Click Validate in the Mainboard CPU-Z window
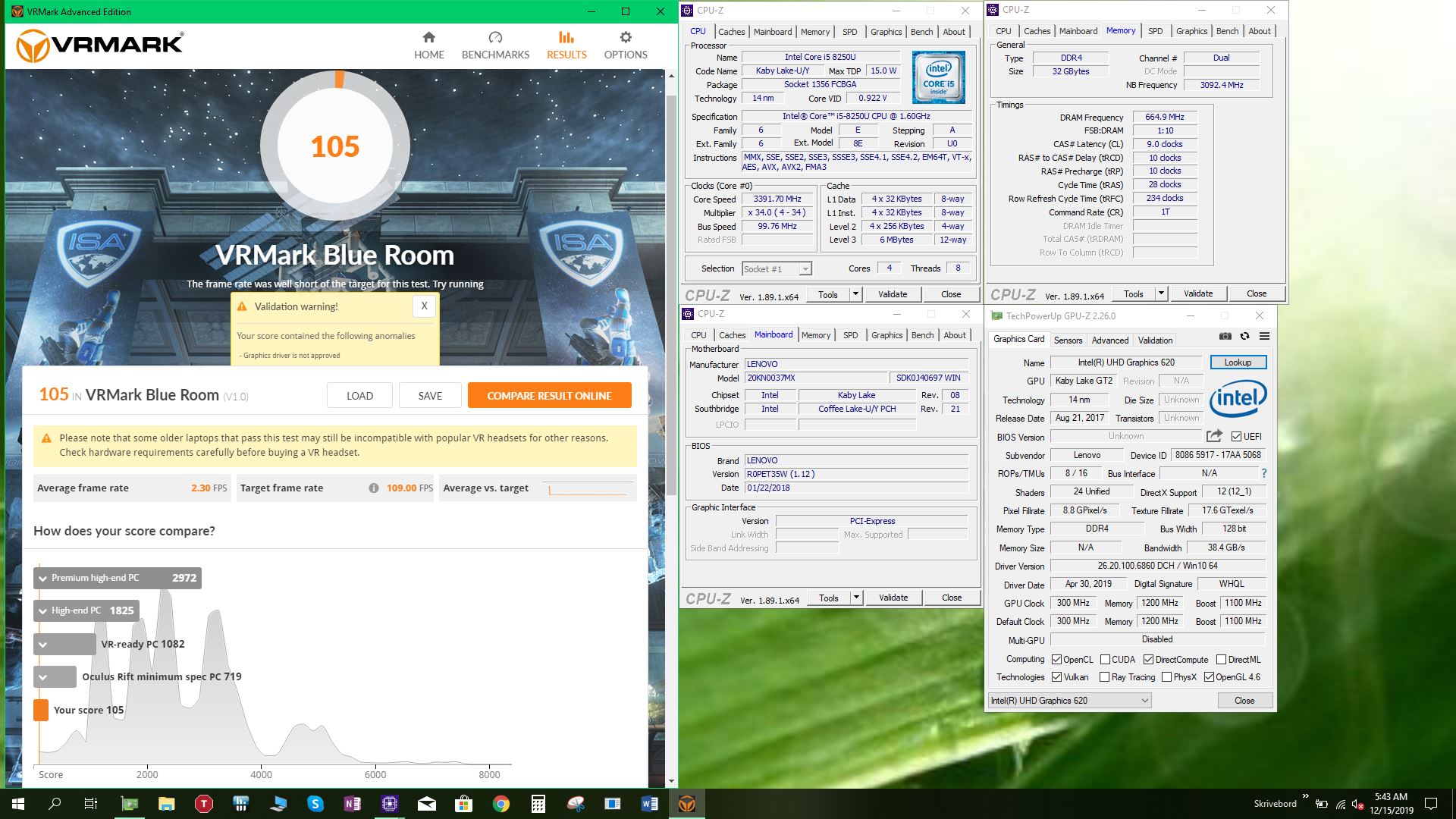The image size is (1456, 819). point(893,598)
